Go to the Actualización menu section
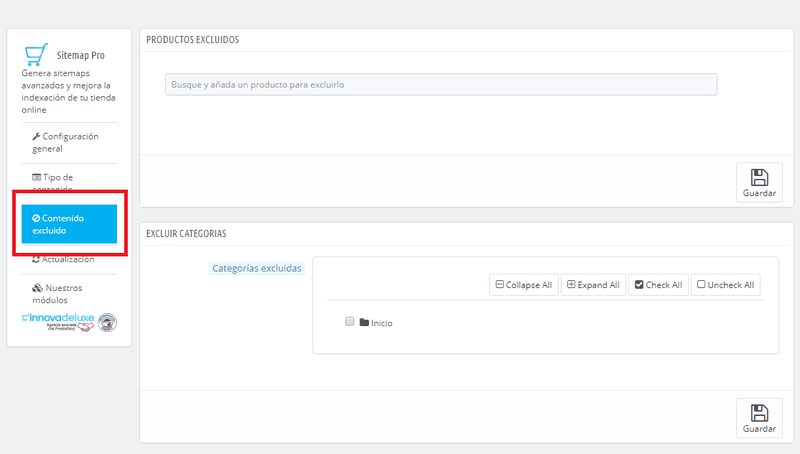800x454 pixels. (68, 260)
